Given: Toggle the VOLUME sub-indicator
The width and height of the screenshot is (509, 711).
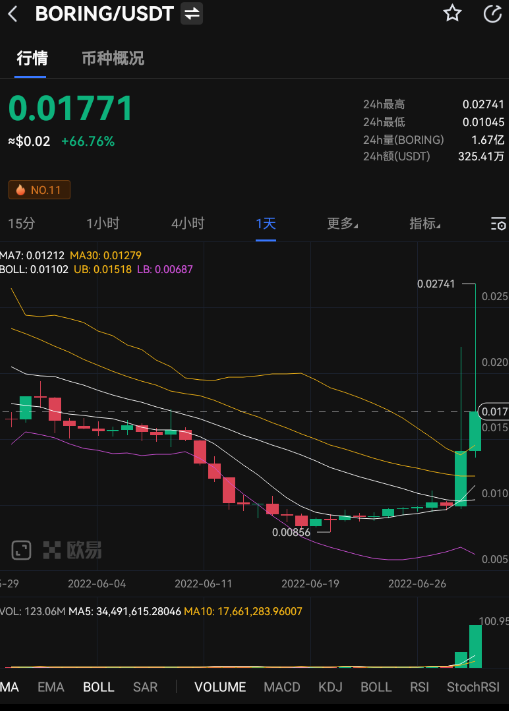Looking at the screenshot, I should click(220, 687).
